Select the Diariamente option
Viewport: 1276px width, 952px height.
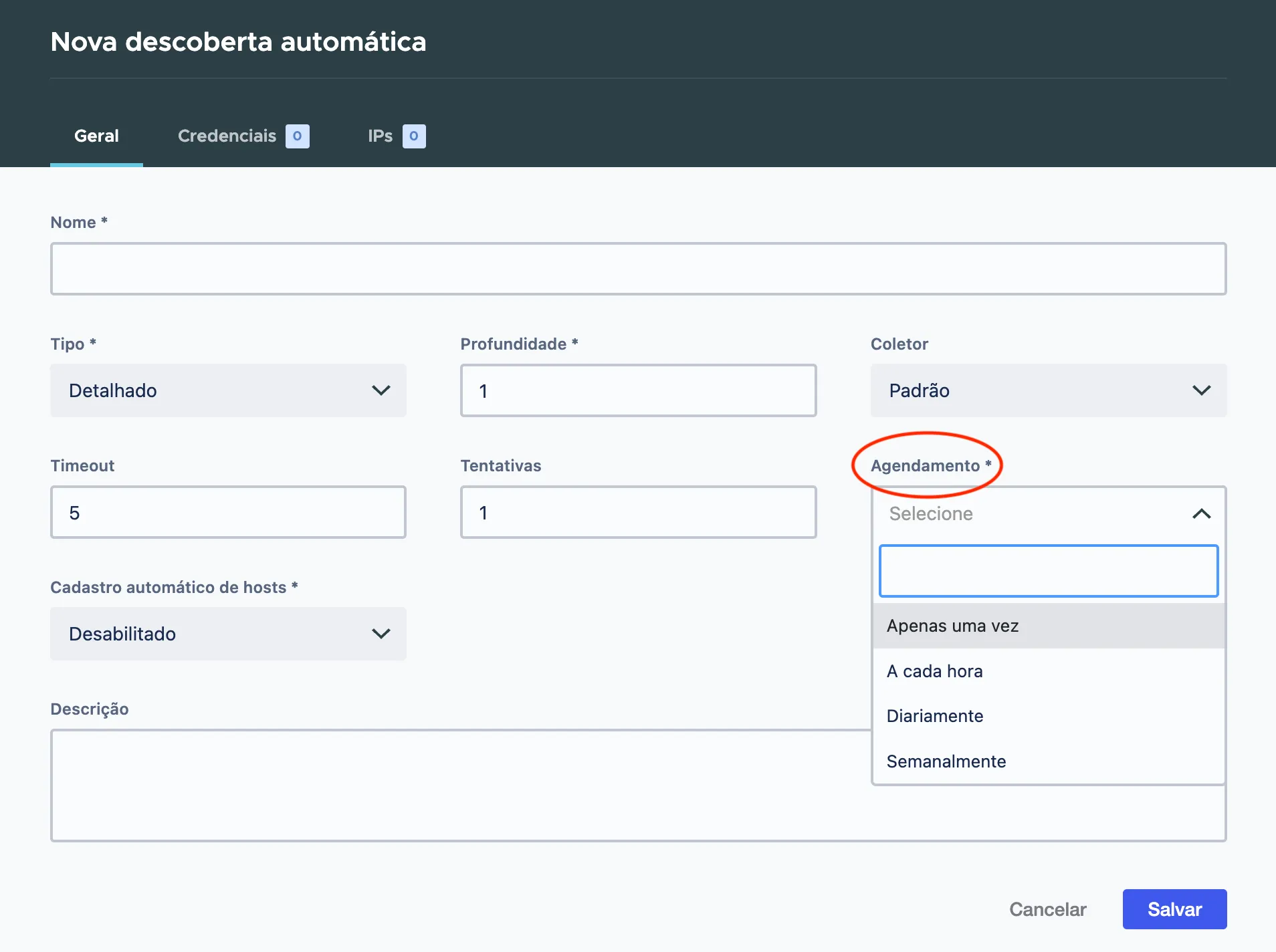click(1048, 716)
